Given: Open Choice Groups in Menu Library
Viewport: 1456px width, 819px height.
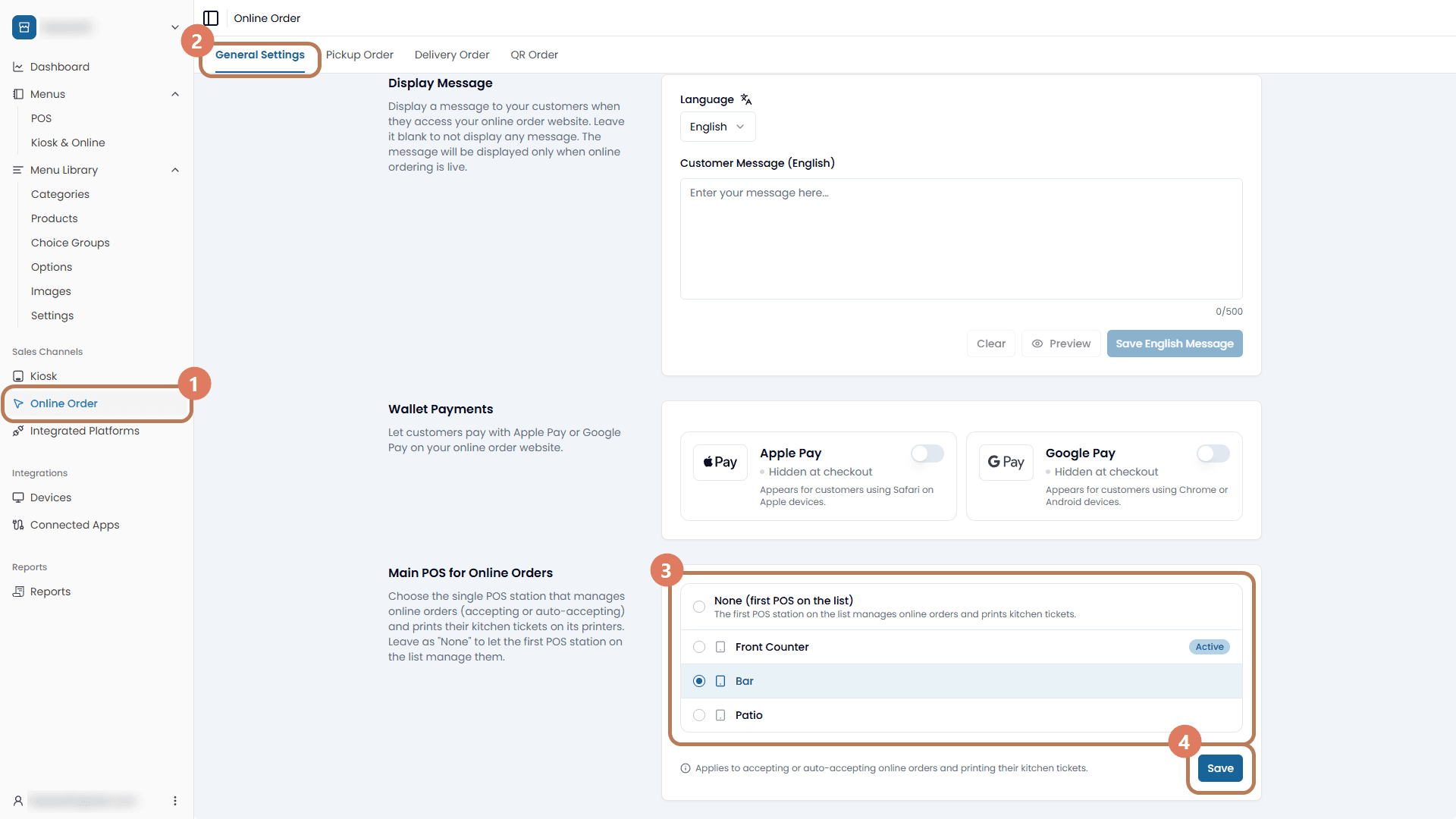Looking at the screenshot, I should [71, 243].
